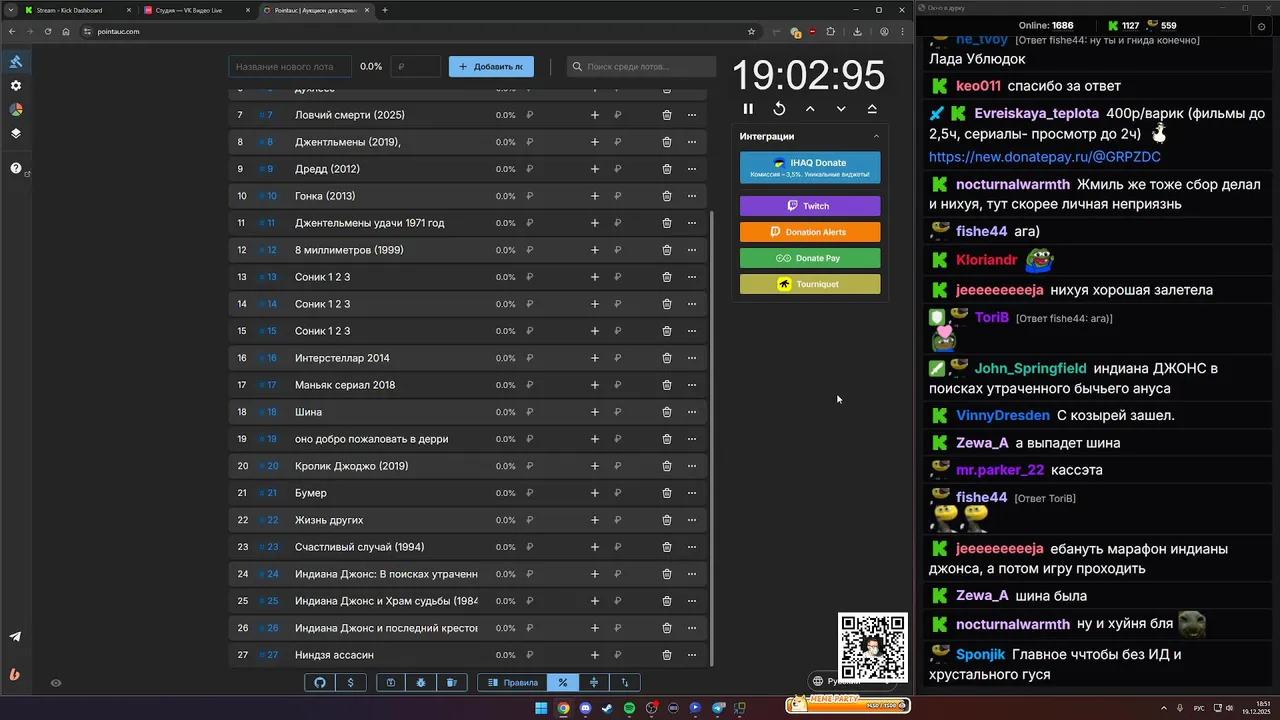Image resolution: width=1280 pixels, height=720 pixels.
Task: Open more options for Жизнь других
Action: [x=692, y=520]
